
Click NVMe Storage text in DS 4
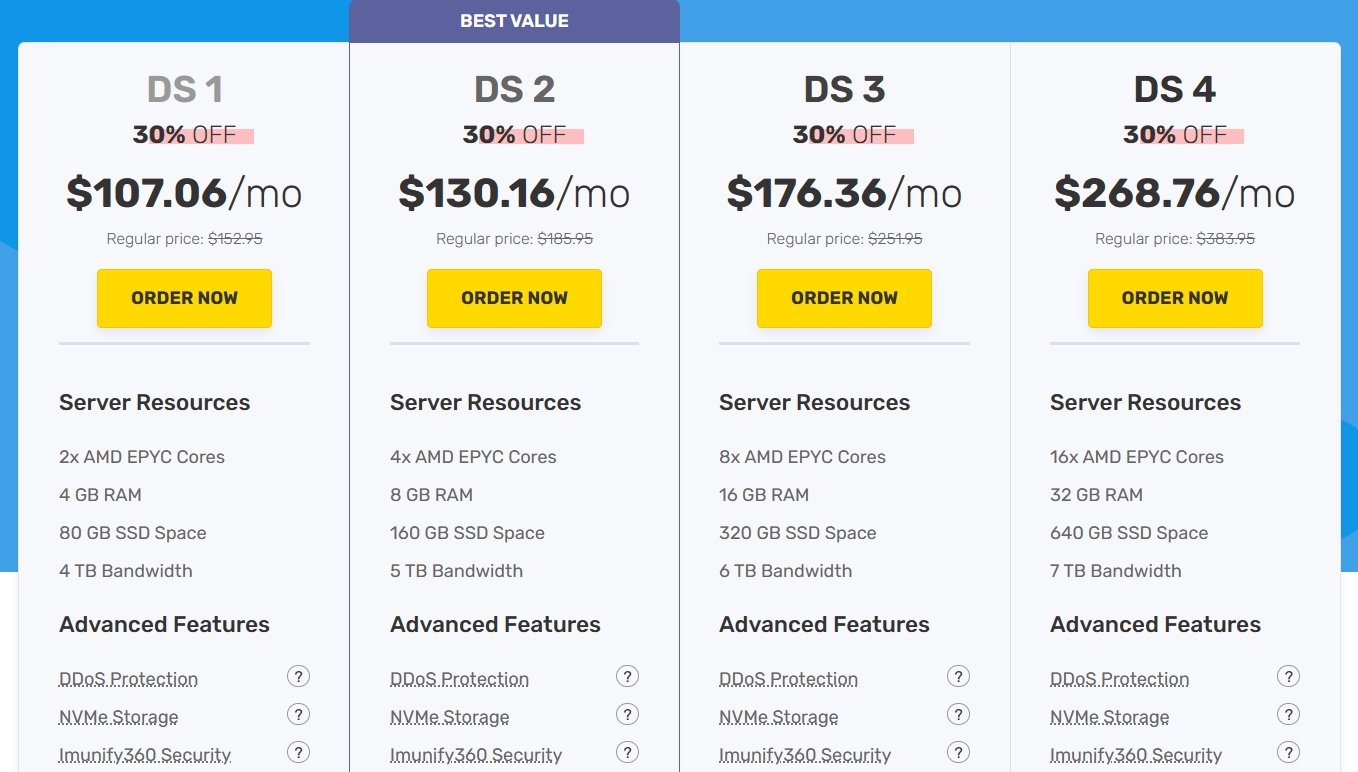click(1109, 717)
